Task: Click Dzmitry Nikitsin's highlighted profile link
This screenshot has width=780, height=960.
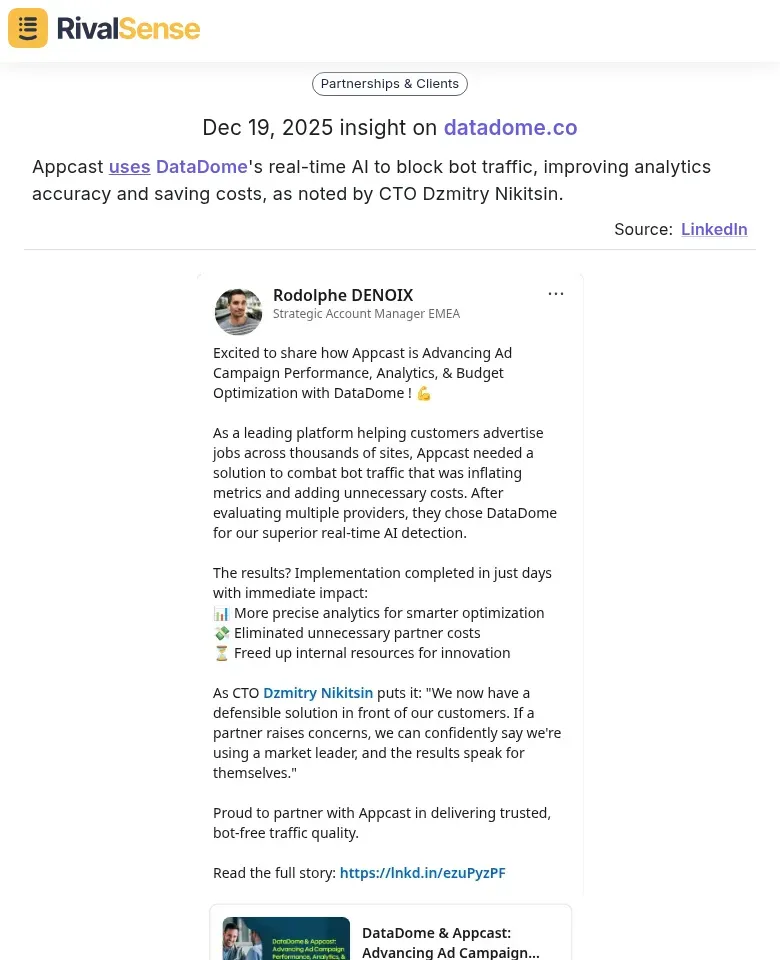Action: pos(318,692)
